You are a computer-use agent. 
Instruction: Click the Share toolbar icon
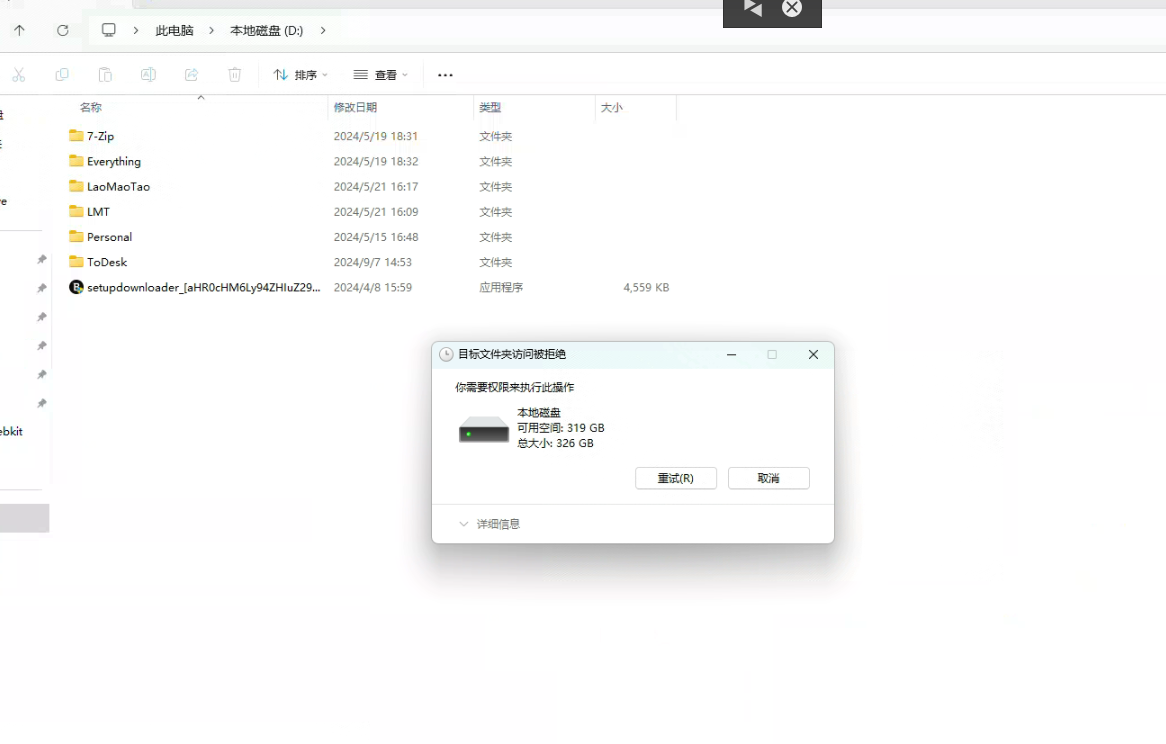(x=191, y=74)
